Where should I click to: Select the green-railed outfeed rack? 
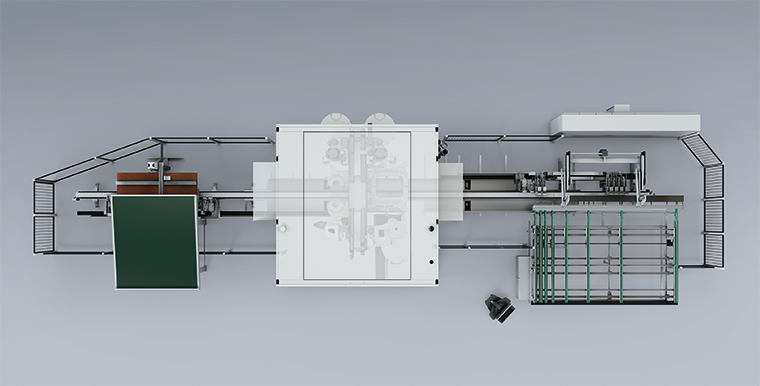tap(604, 255)
